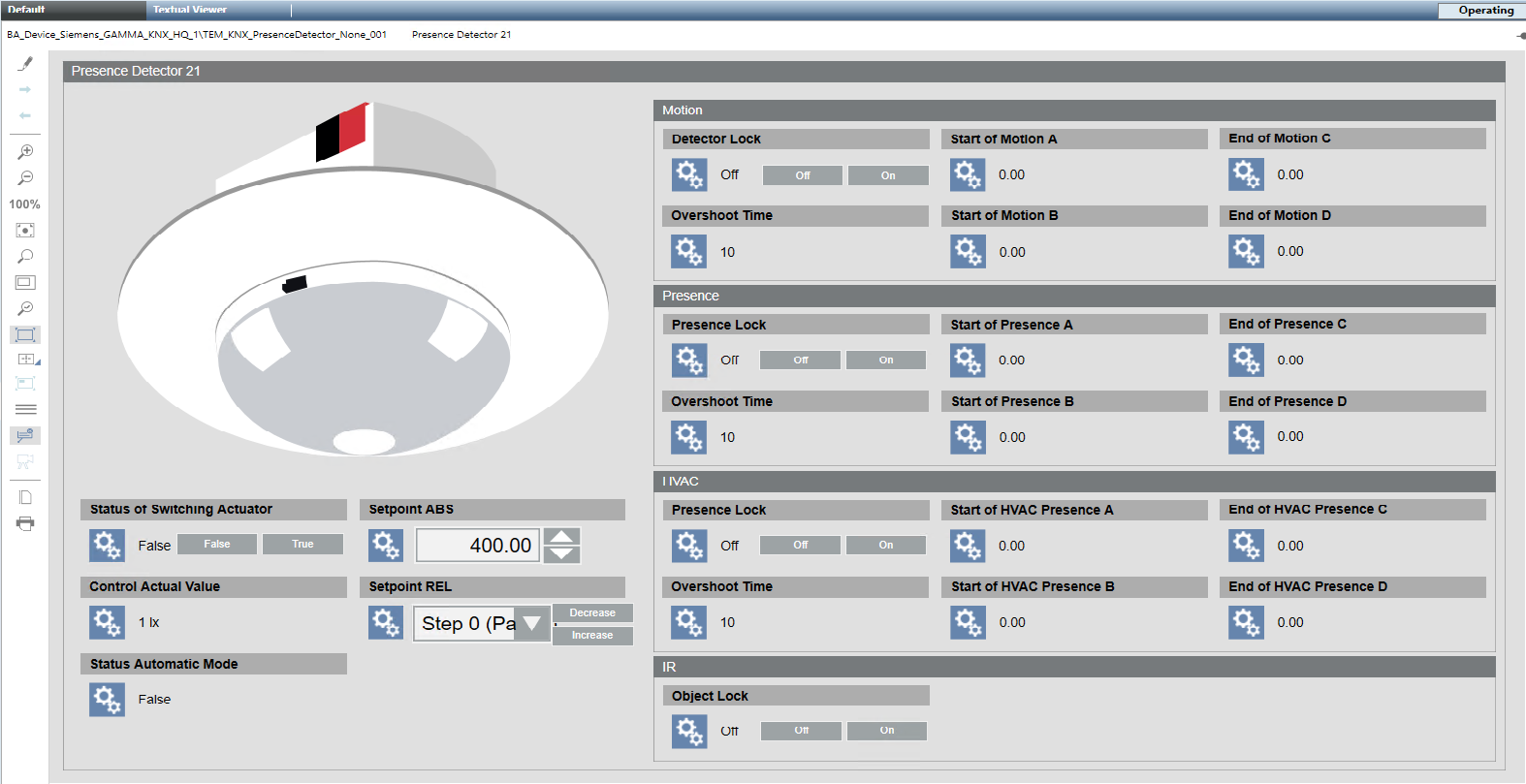Click gear icon under End of Presence D
This screenshot has width=1526, height=784.
coord(1246,437)
